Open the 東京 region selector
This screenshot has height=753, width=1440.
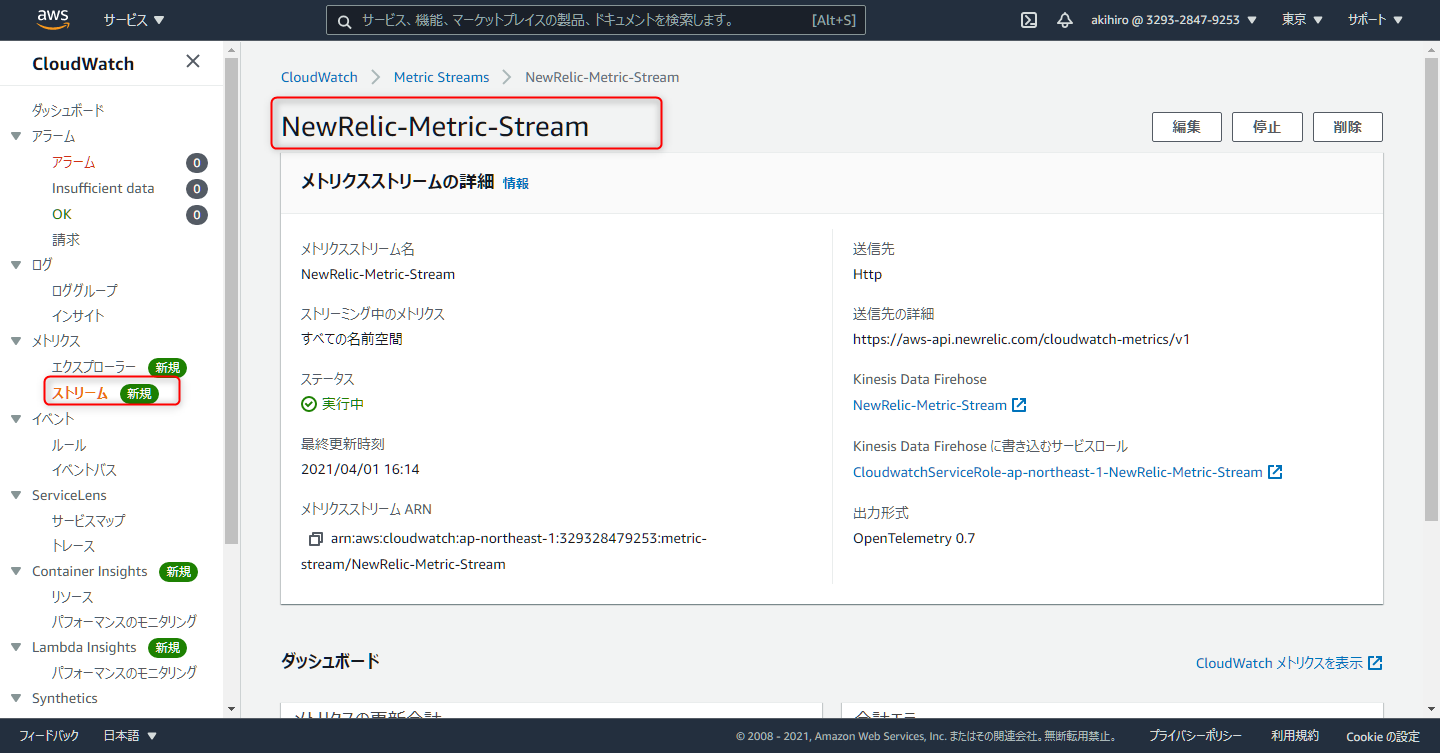tap(1302, 20)
